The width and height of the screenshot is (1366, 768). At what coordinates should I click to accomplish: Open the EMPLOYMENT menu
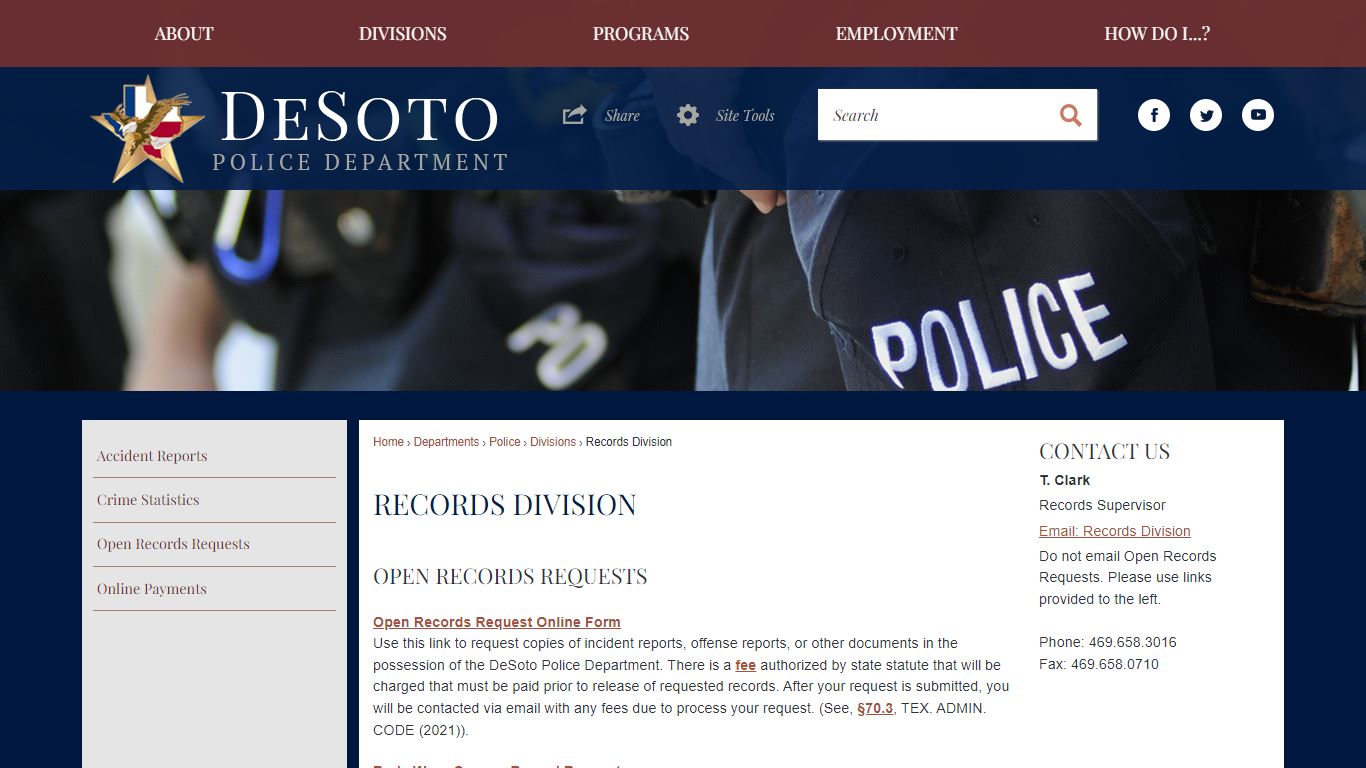pyautogui.click(x=897, y=33)
